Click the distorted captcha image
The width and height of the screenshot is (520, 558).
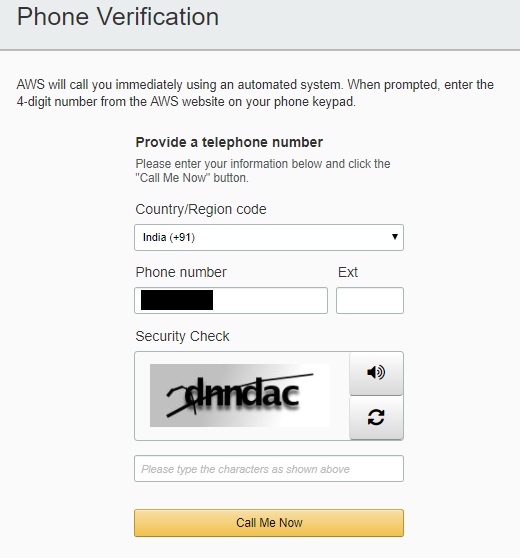(240, 395)
